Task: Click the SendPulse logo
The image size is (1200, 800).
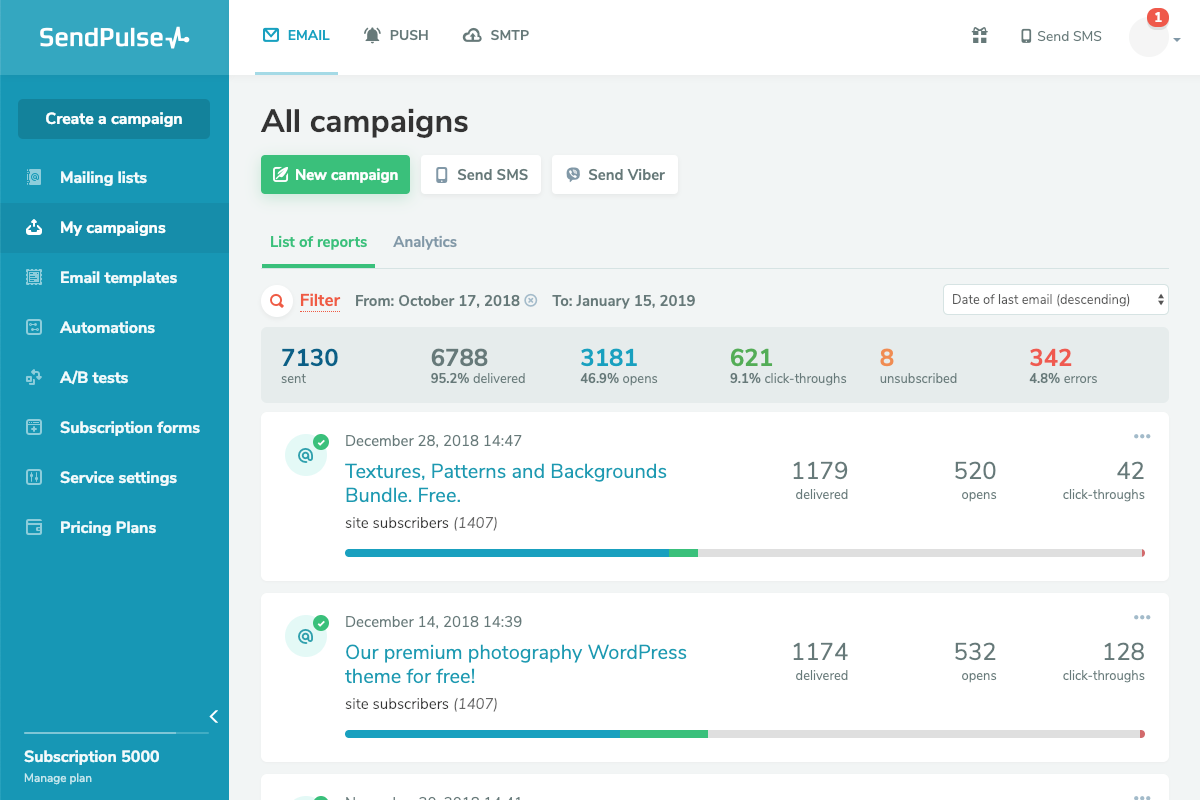Action: click(x=114, y=37)
